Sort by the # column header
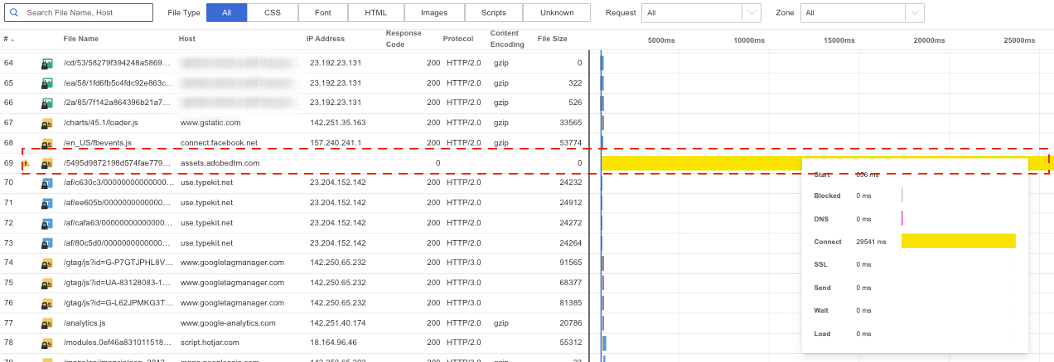The image size is (1054, 362). 7,39
